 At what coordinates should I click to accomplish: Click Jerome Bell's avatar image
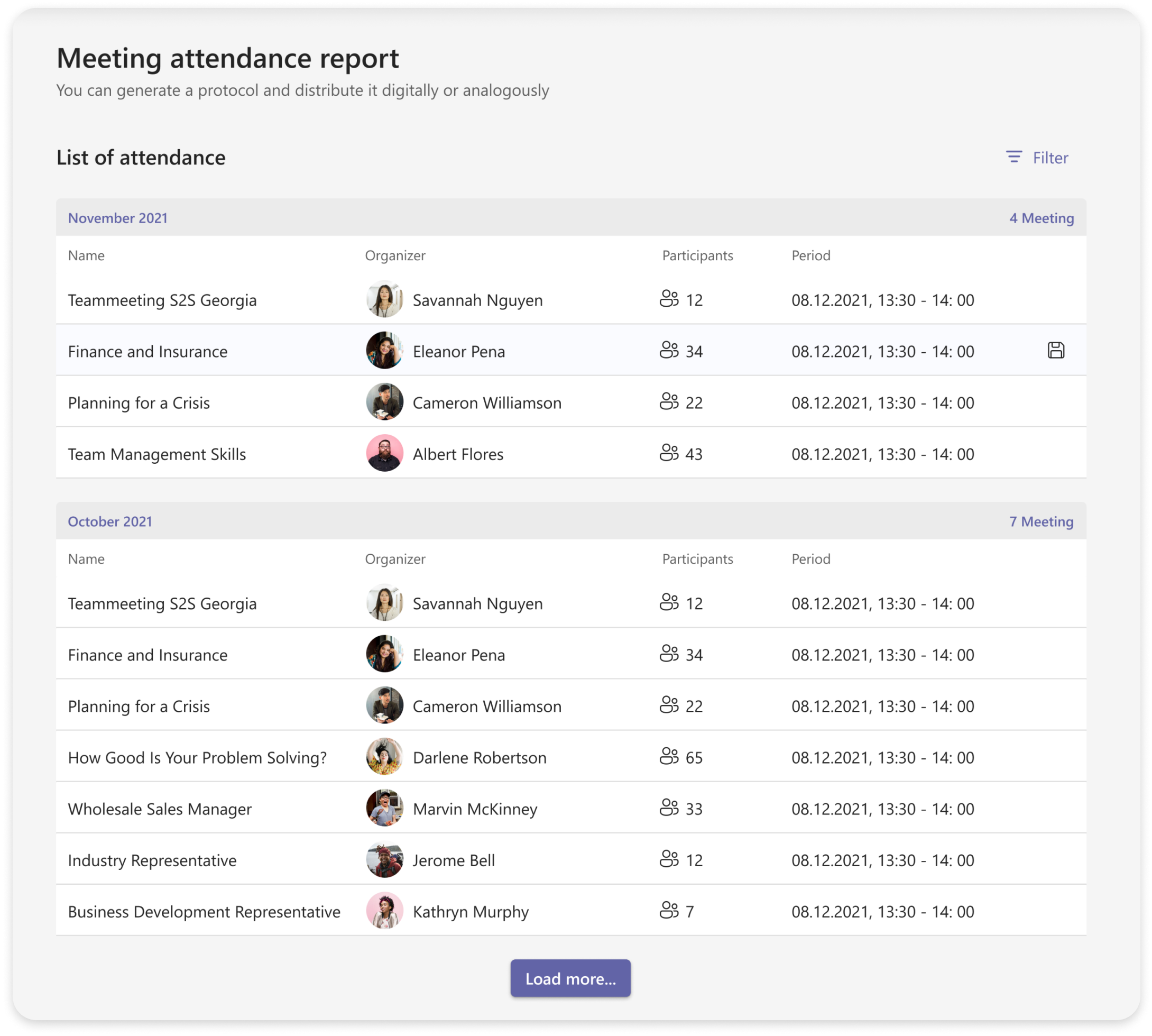[384, 859]
